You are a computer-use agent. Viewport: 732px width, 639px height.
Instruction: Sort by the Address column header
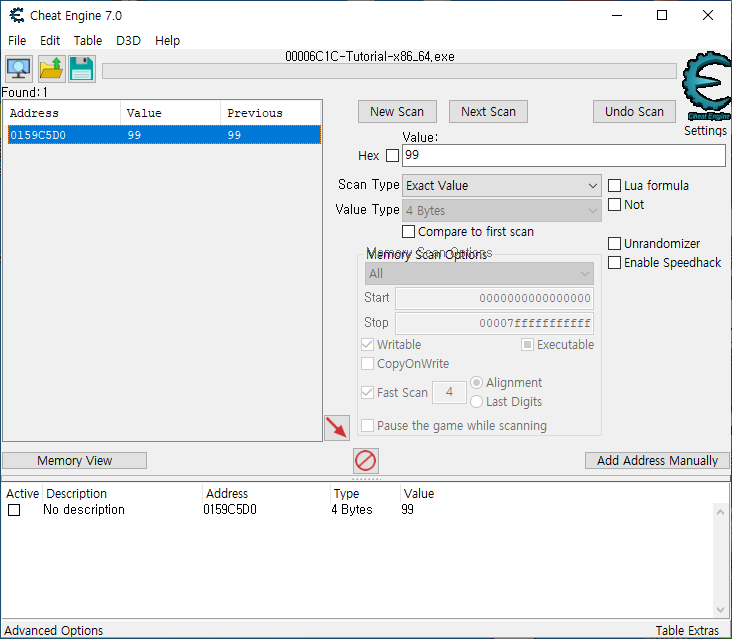[x=62, y=113]
